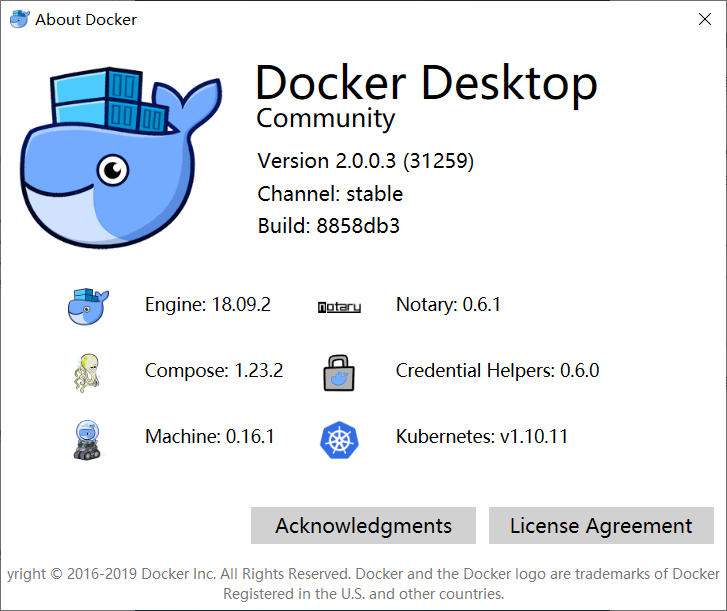727x611 pixels.
Task: Click the Kubernetes wheel icon
Action: pyautogui.click(x=339, y=440)
